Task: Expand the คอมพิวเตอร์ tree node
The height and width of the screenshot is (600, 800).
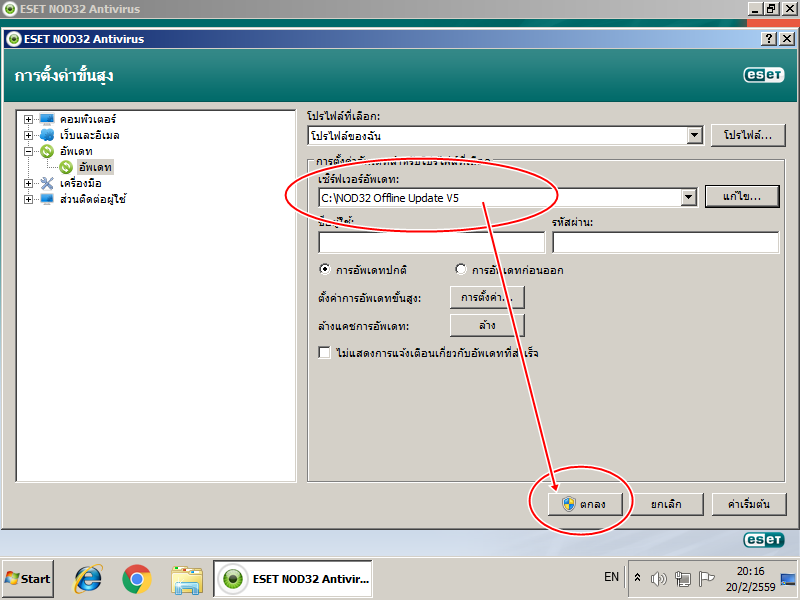Action: [x=29, y=119]
